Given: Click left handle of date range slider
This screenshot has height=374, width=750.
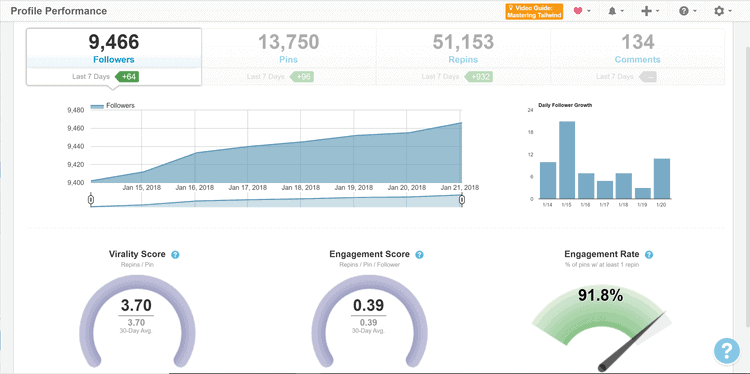Looking at the screenshot, I should coord(91,200).
